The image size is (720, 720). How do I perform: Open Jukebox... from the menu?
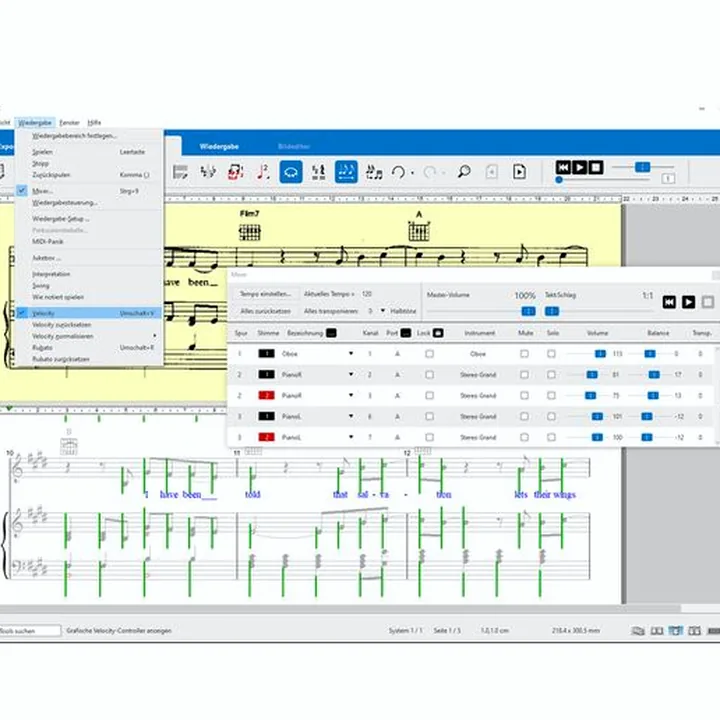pos(89,258)
